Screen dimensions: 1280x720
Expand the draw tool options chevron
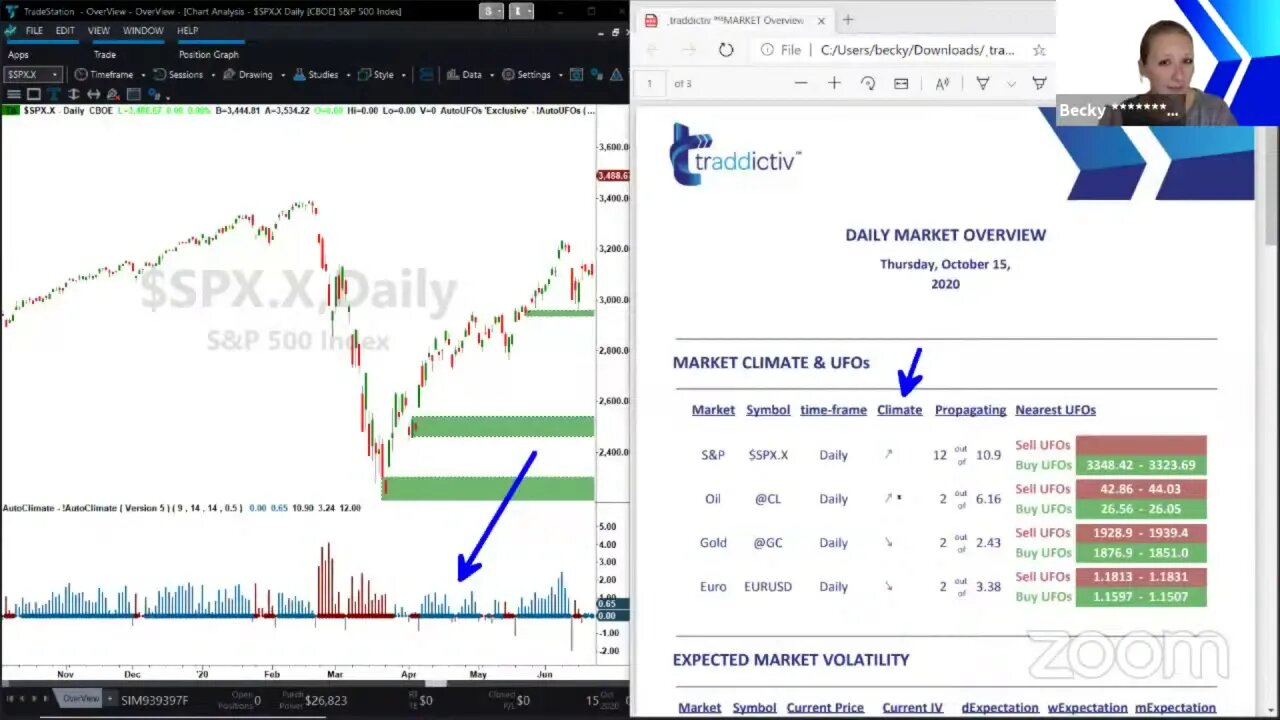[x=1011, y=84]
